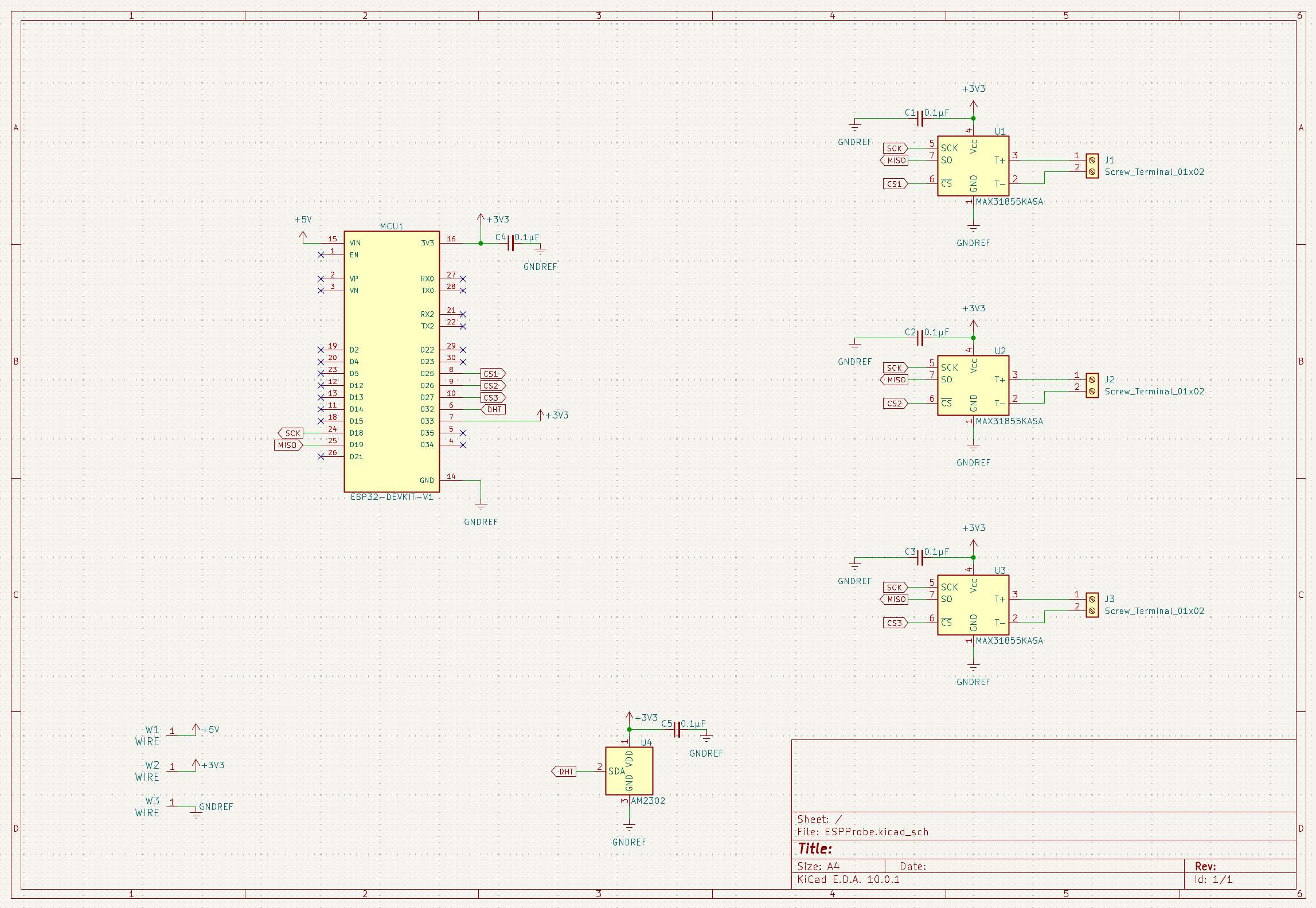This screenshot has width=1316, height=908.
Task: Select the CS3 global label at MCU1 D27
Action: click(x=493, y=398)
